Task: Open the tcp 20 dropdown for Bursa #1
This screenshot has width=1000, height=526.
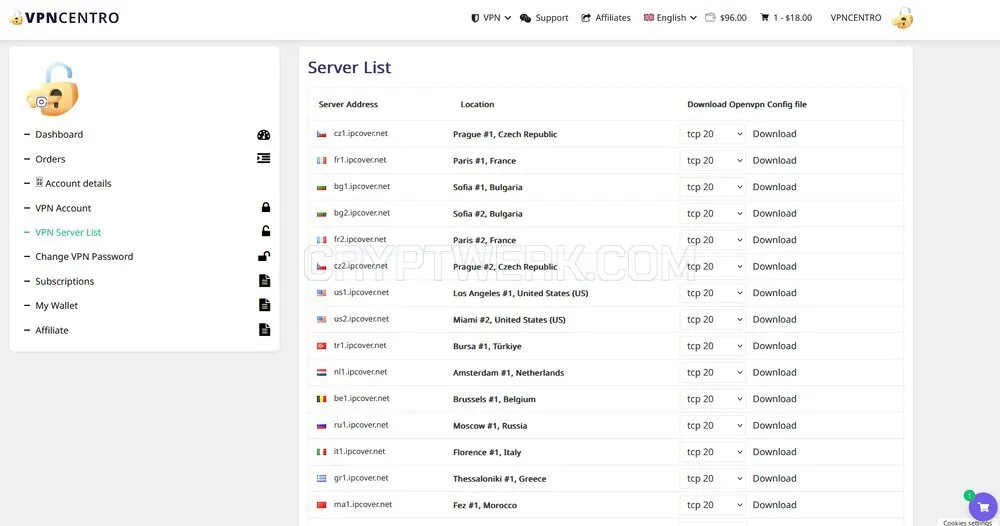Action: 713,346
